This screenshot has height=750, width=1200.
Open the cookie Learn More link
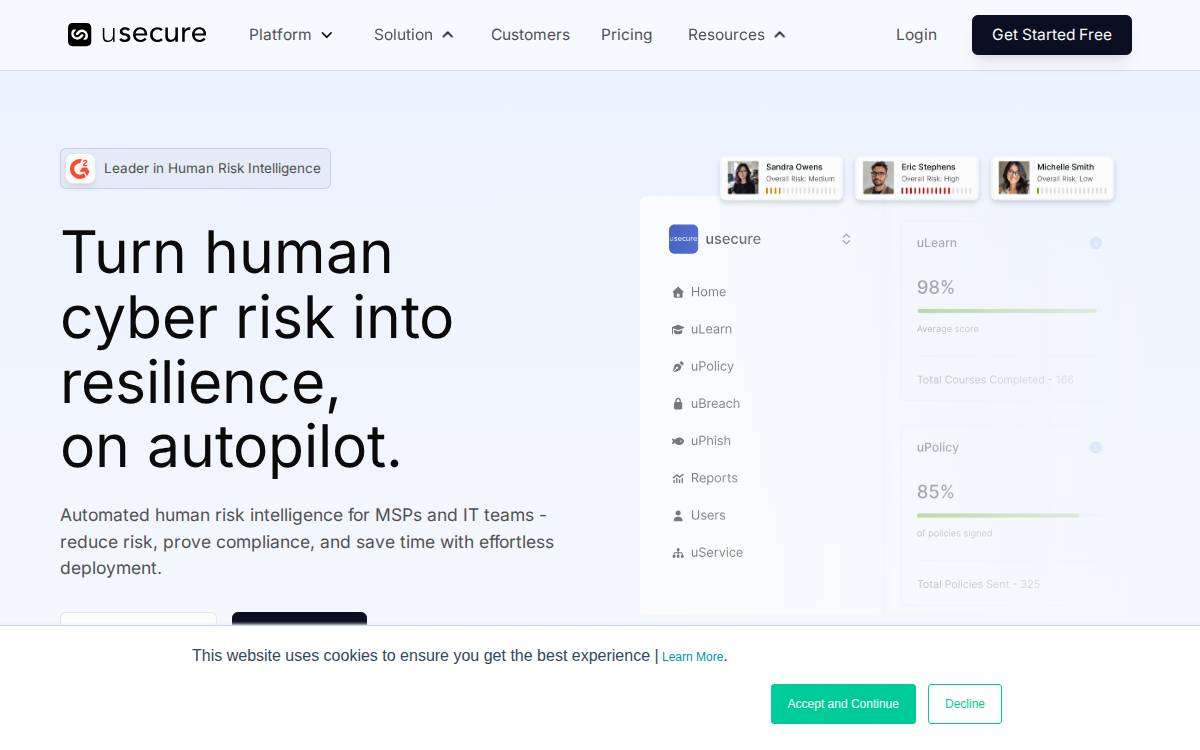point(692,657)
